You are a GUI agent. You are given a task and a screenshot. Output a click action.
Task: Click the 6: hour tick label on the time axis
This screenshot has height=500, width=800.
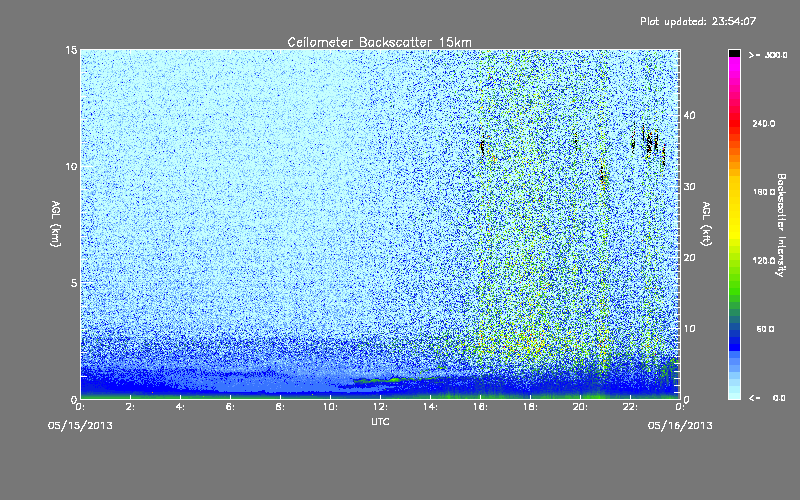230,407
